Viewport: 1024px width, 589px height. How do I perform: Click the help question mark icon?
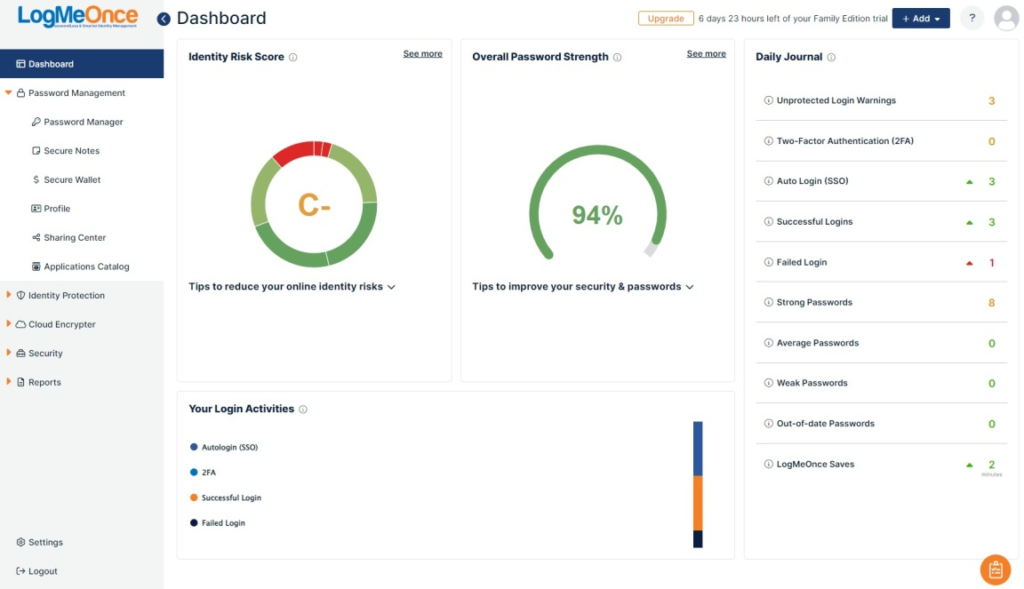click(x=972, y=19)
